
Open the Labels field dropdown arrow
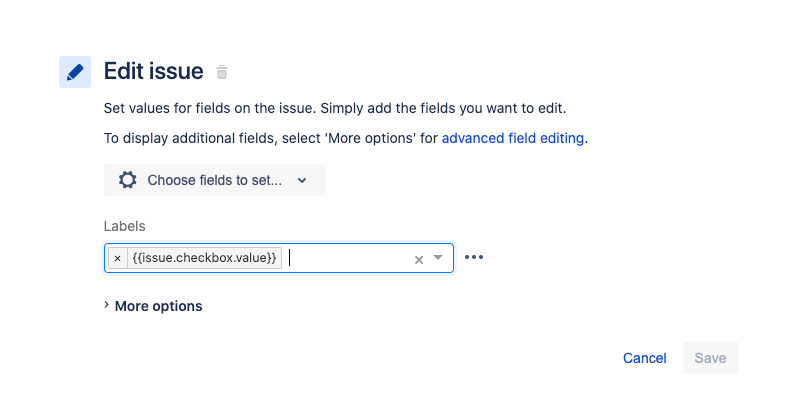click(x=438, y=258)
